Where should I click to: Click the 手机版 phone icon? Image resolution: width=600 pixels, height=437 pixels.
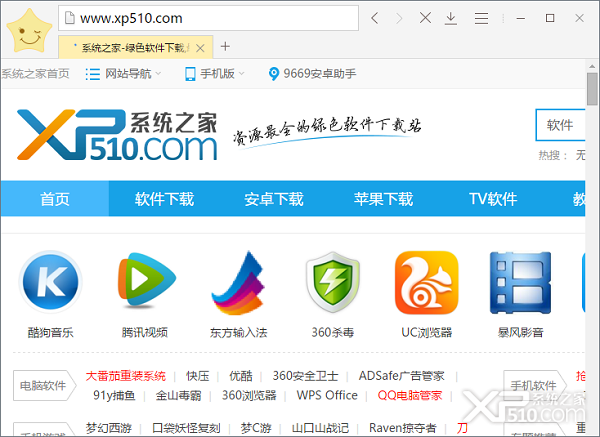point(190,74)
